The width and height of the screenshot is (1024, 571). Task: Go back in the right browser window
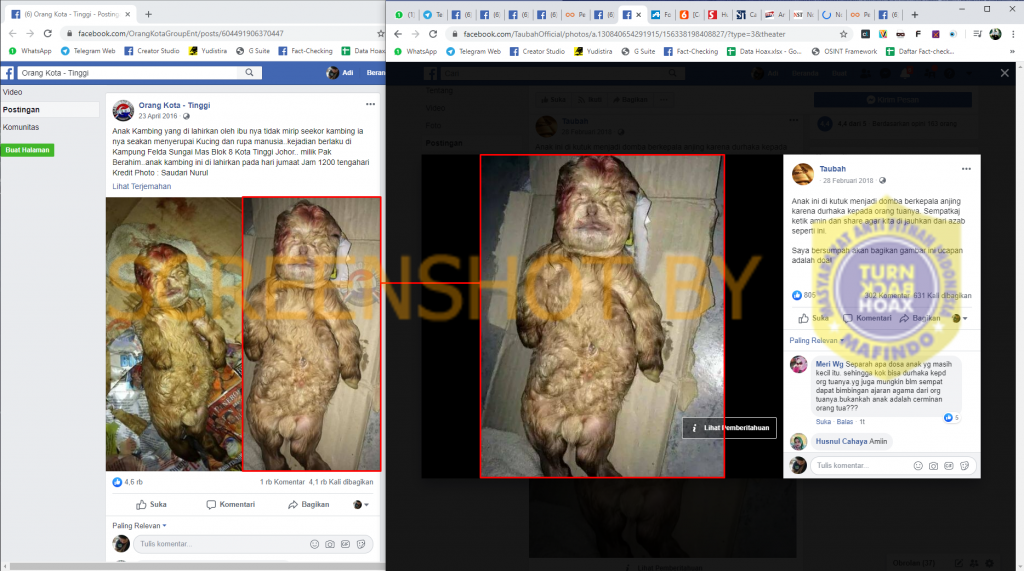(x=398, y=34)
